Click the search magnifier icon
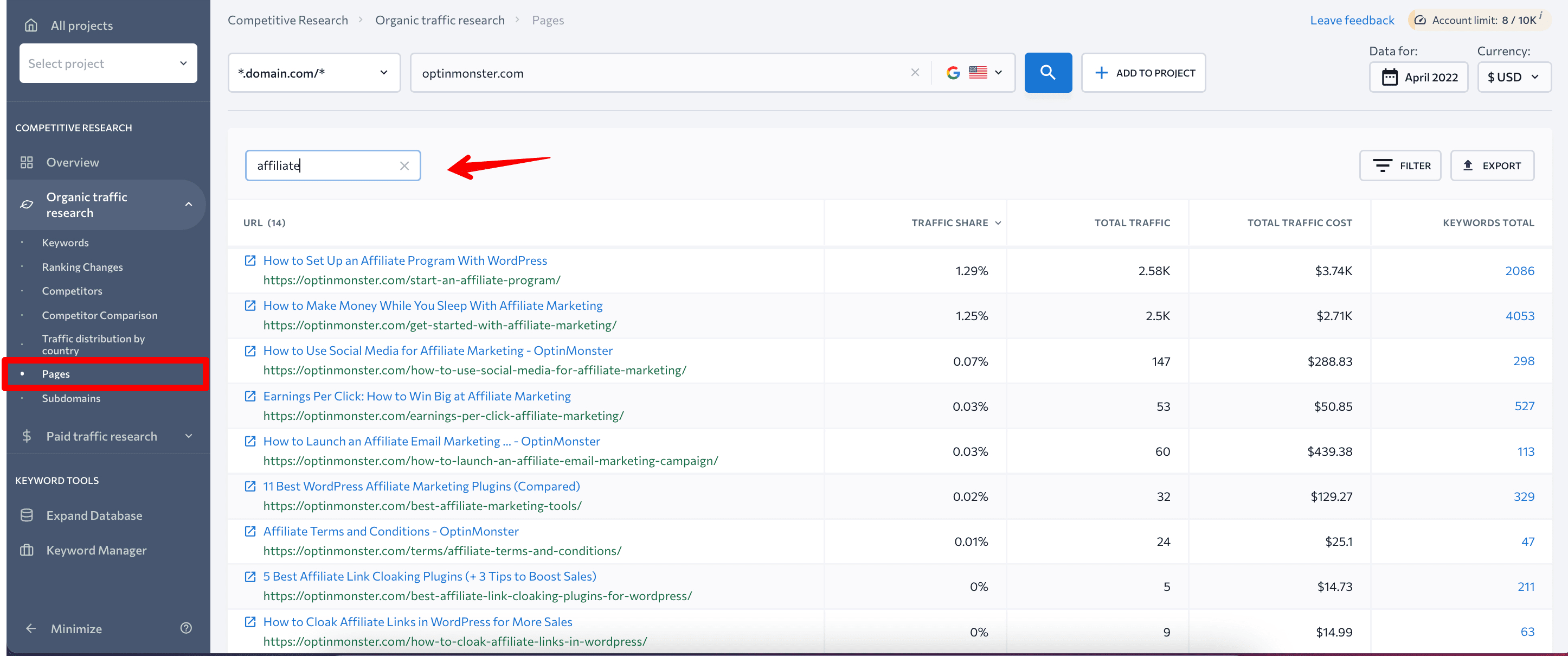 (1048, 72)
